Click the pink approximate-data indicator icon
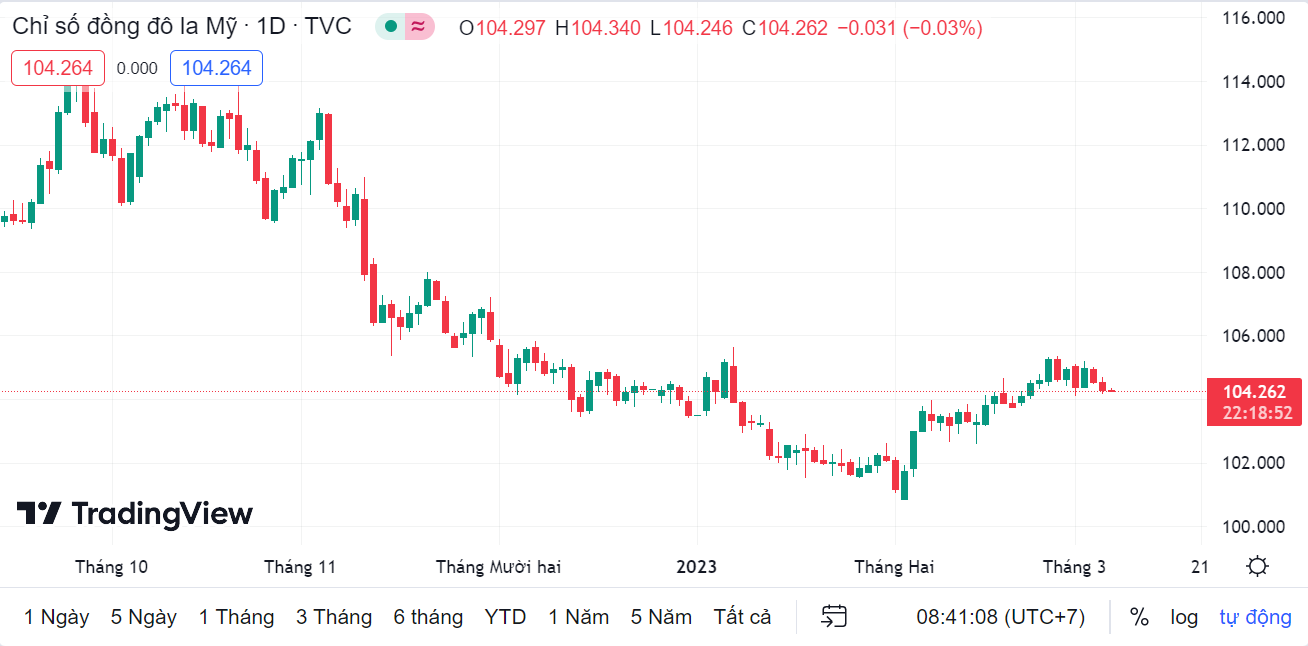The image size is (1308, 646). [419, 27]
